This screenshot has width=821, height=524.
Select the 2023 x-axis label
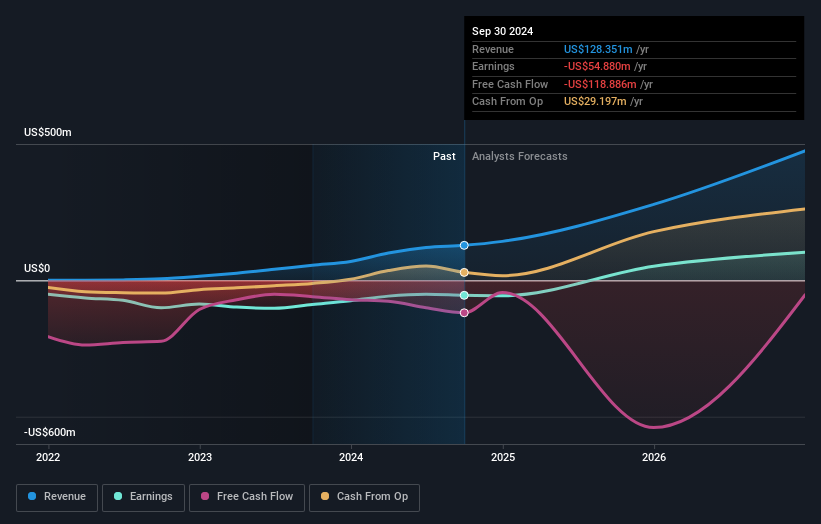coord(200,458)
